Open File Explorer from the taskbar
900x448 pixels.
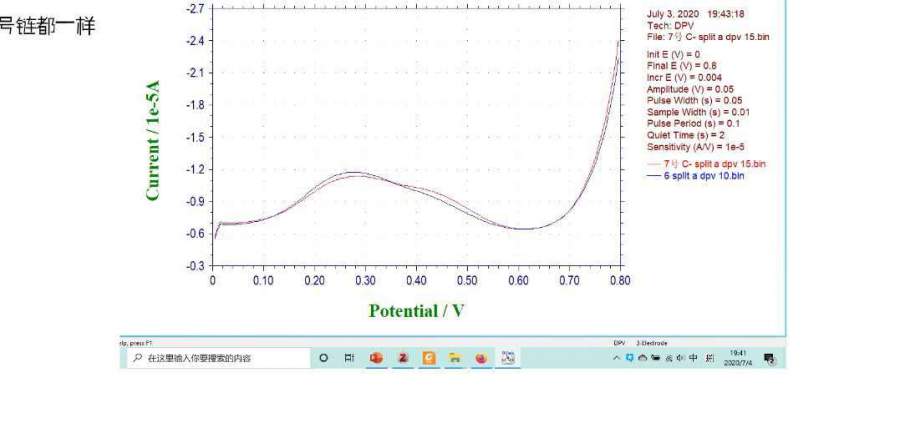pyautogui.click(x=454, y=358)
